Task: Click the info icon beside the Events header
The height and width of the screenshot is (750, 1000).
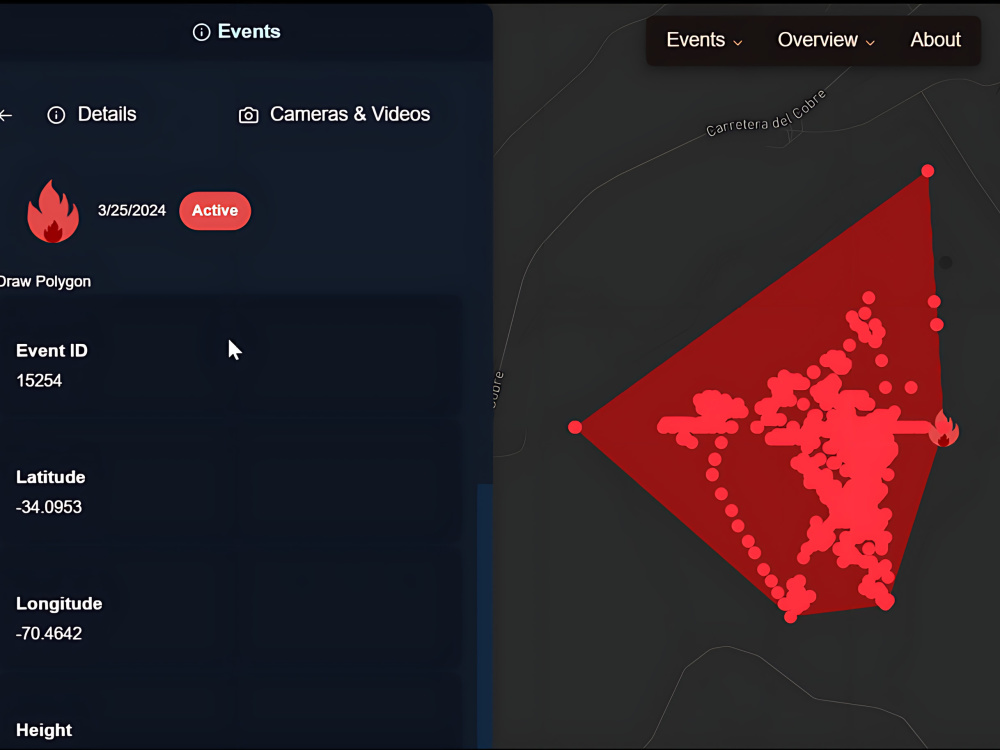Action: [x=202, y=32]
